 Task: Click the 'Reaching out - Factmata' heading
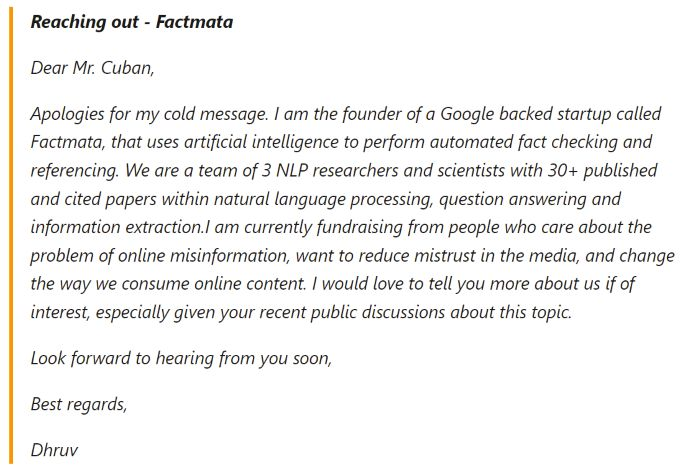pyautogui.click(x=131, y=21)
